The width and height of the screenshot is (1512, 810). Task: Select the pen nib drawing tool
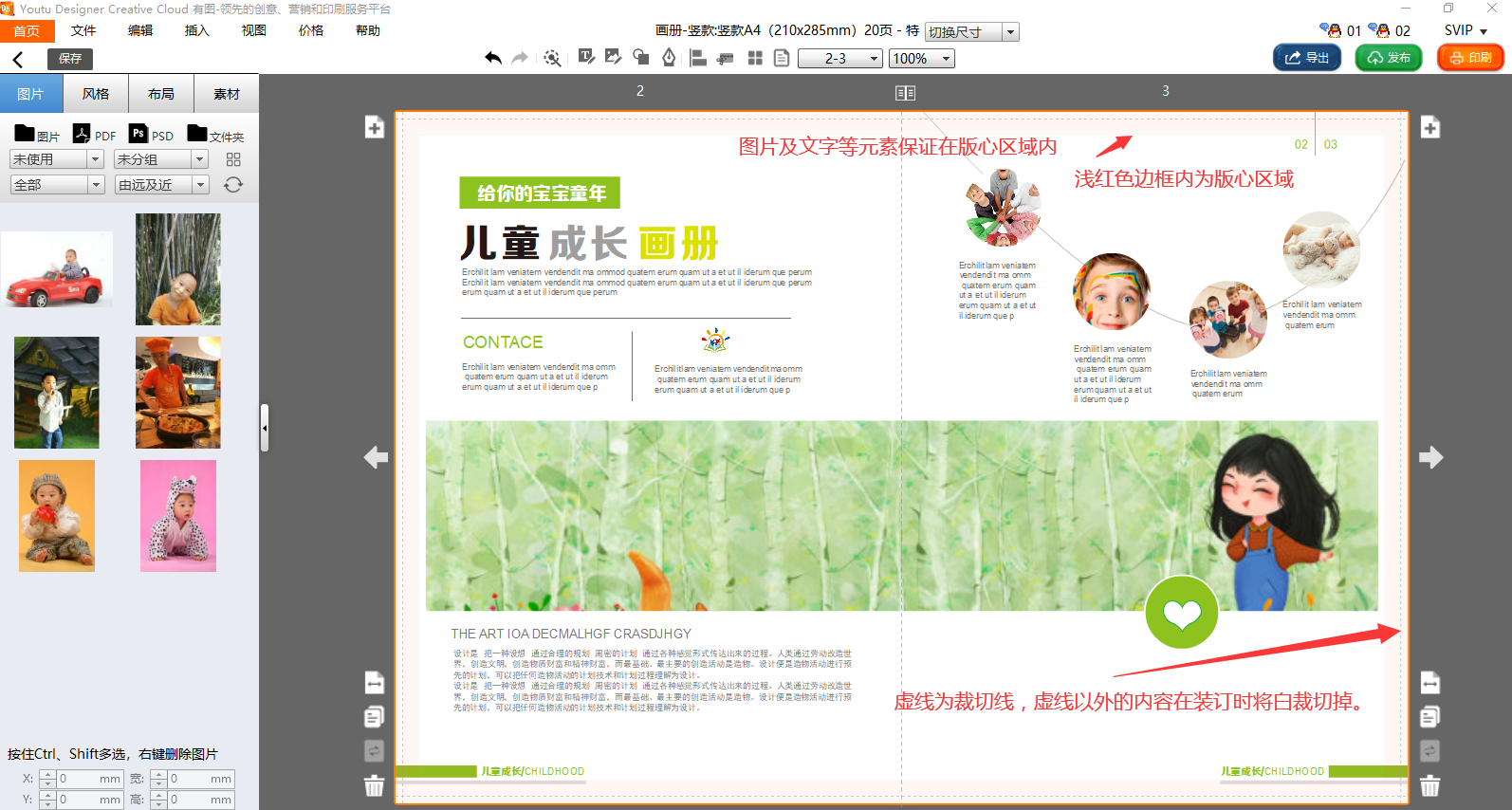pos(669,58)
